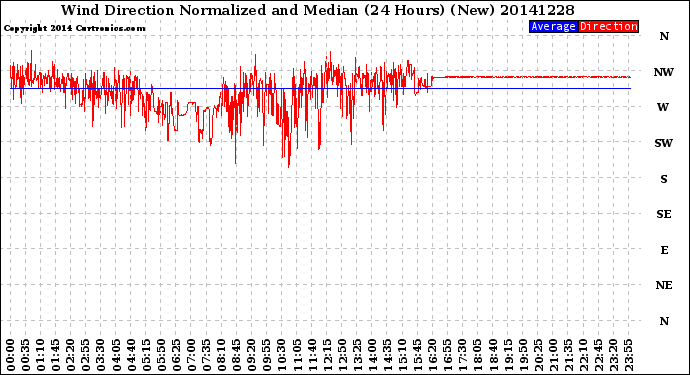Select the W axis label

(x=663, y=107)
